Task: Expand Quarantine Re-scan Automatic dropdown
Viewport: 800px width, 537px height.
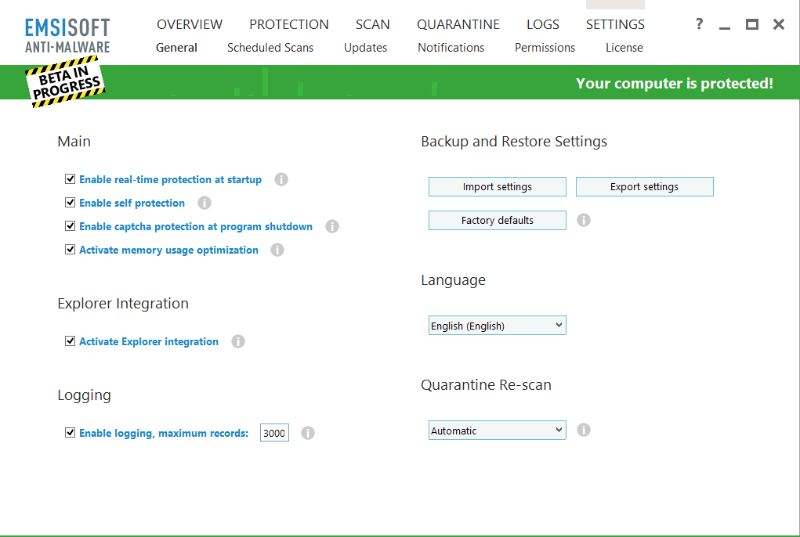Action: pos(497,431)
